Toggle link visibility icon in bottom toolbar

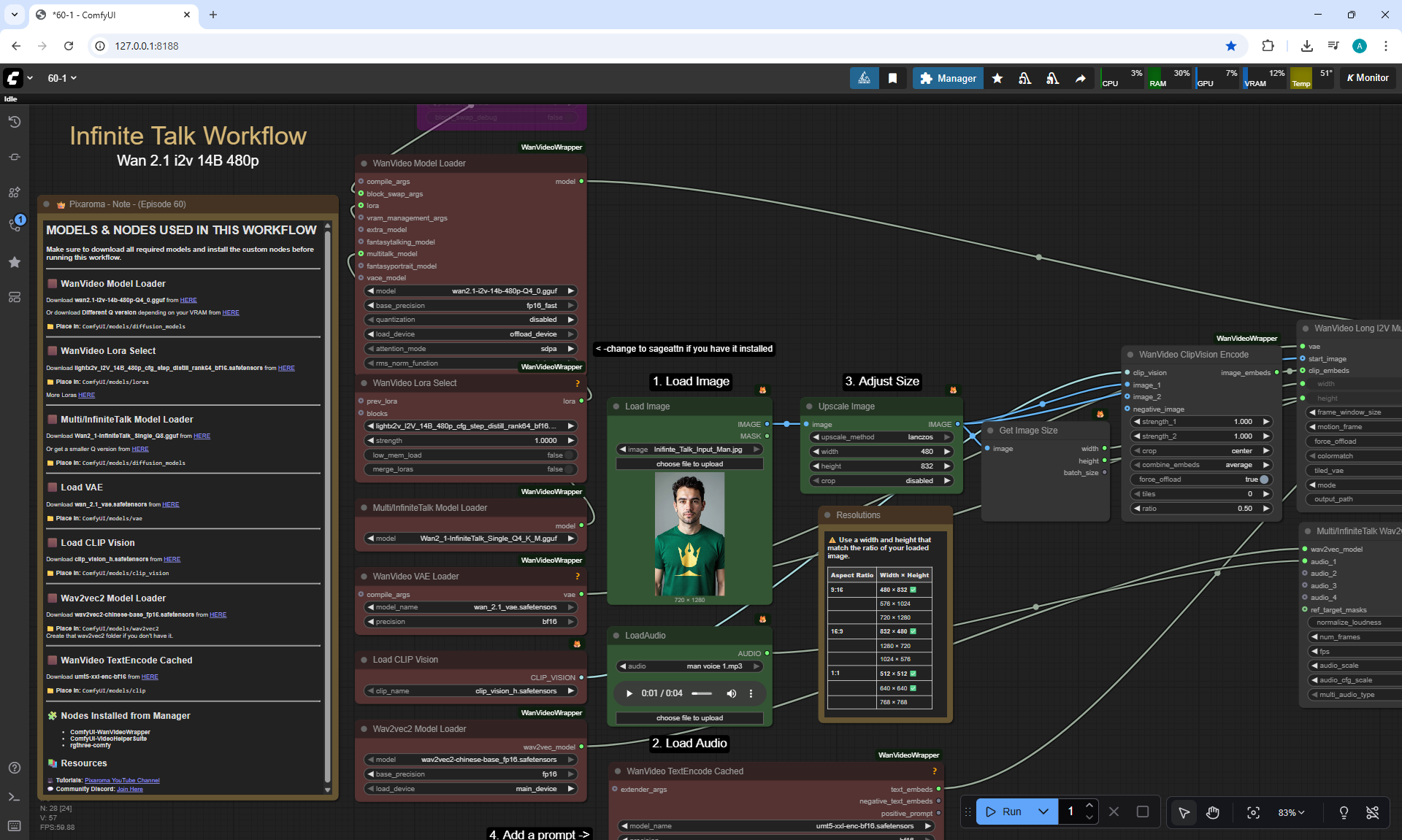[1373, 812]
